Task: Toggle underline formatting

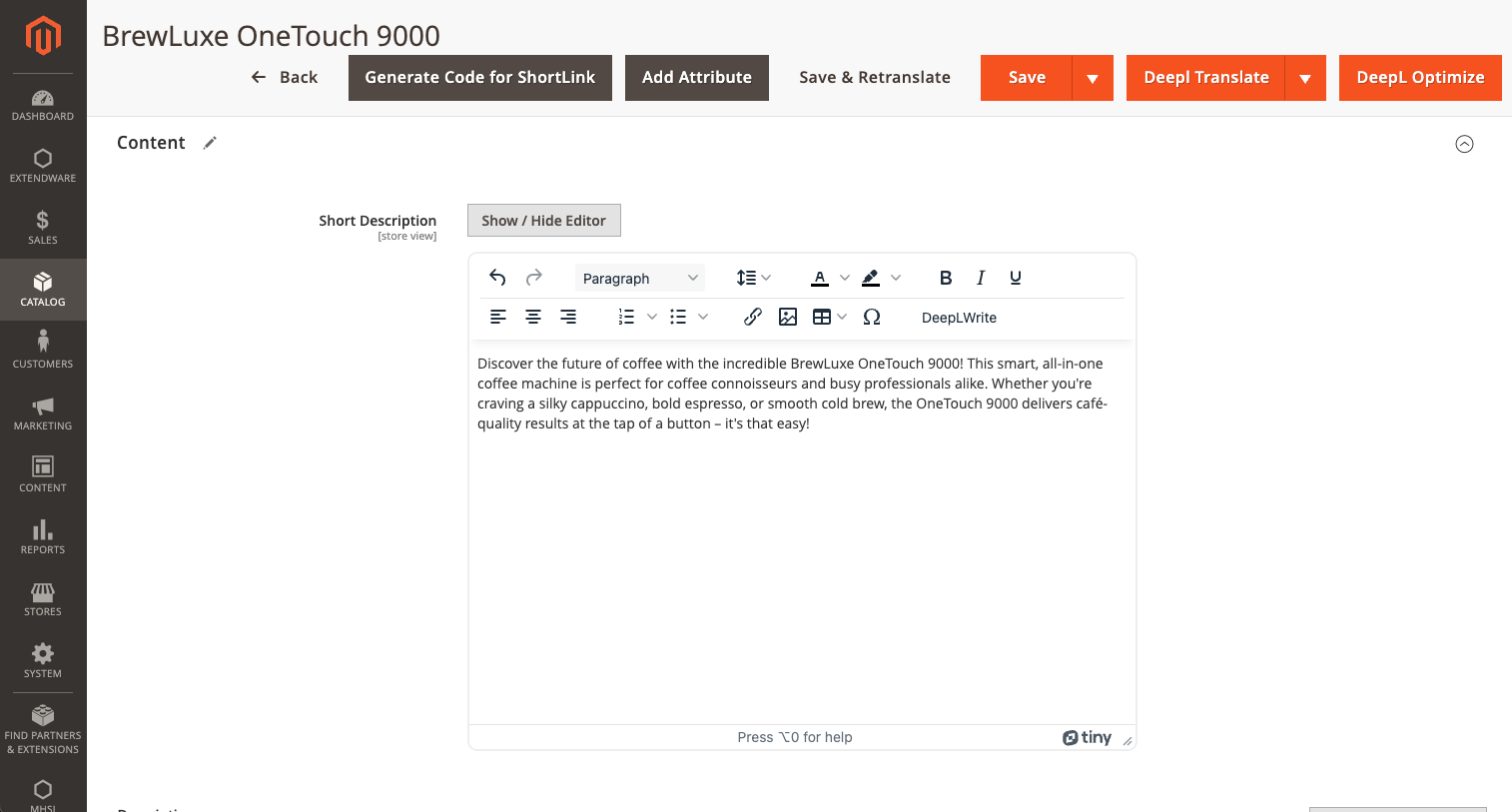Action: pos(1016,278)
